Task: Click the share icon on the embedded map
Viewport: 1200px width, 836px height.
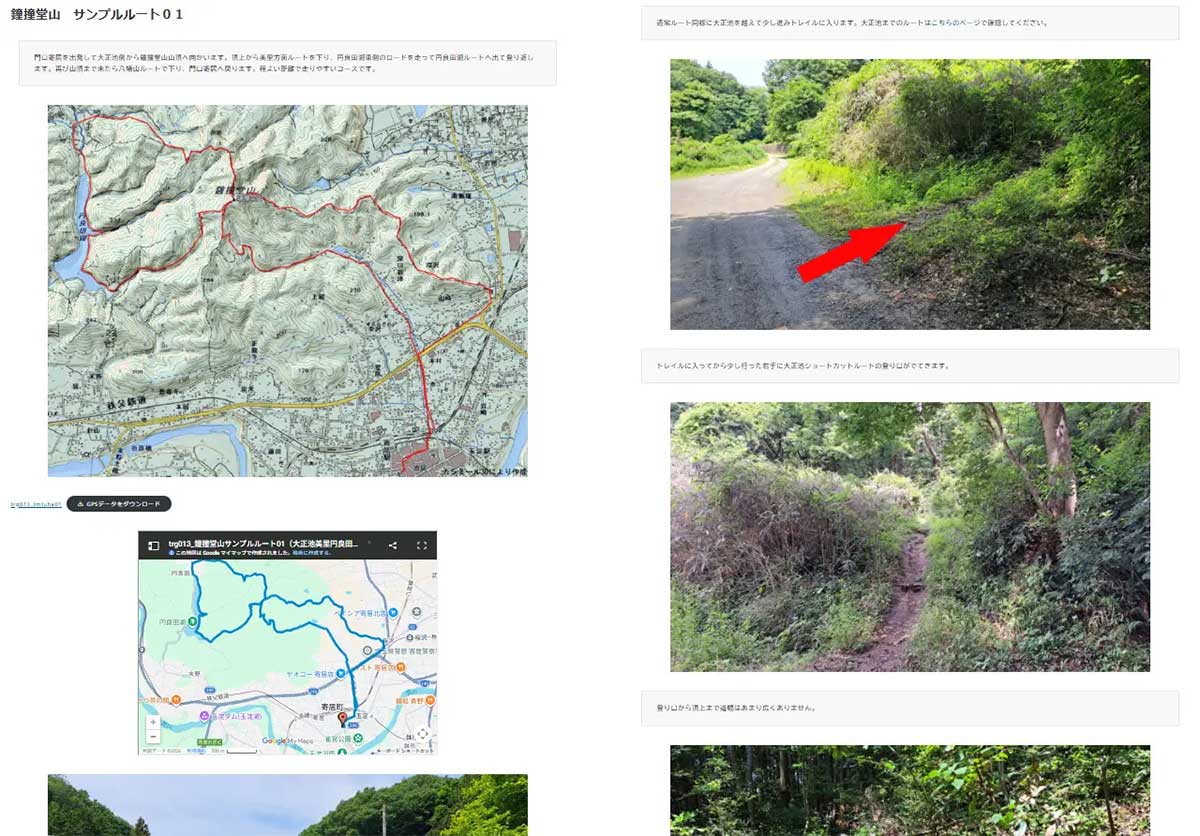Action: tap(392, 546)
